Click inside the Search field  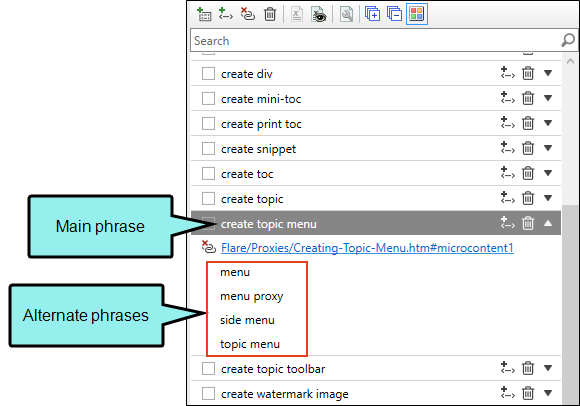point(384,40)
